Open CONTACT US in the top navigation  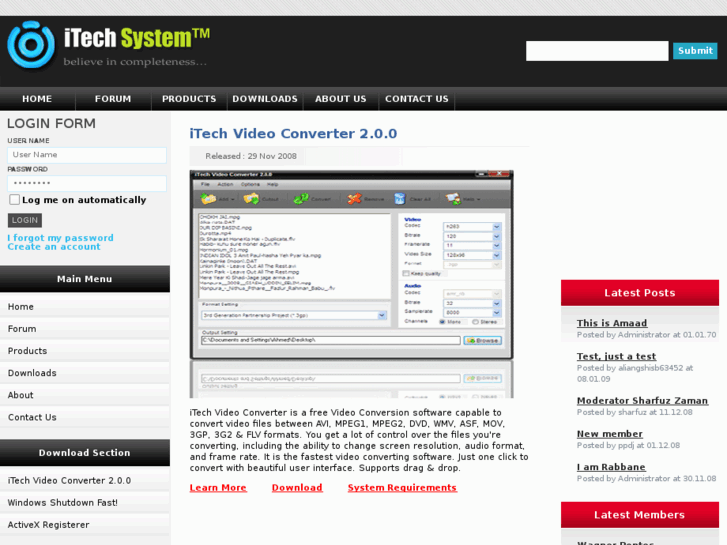pos(417,99)
